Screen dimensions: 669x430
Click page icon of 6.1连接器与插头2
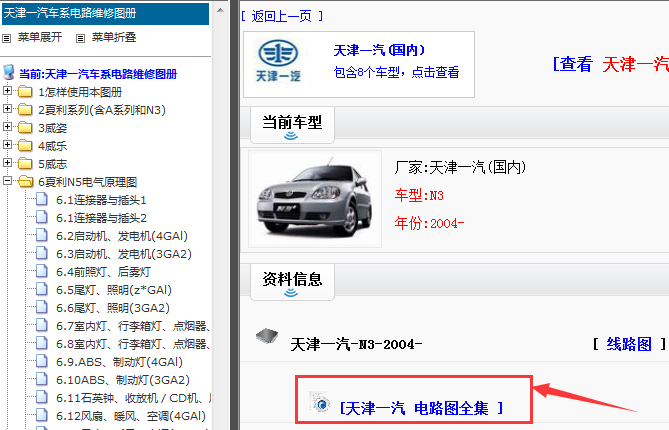pos(42,217)
